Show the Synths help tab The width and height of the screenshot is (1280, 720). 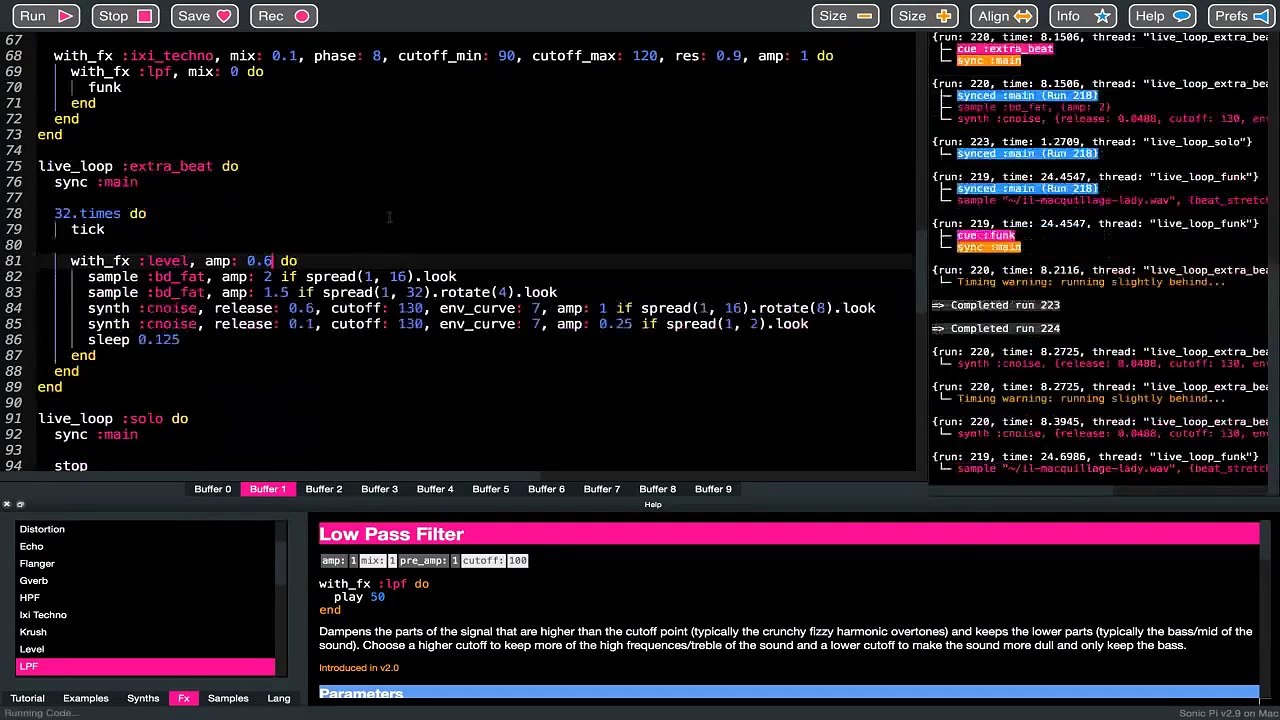click(x=143, y=698)
